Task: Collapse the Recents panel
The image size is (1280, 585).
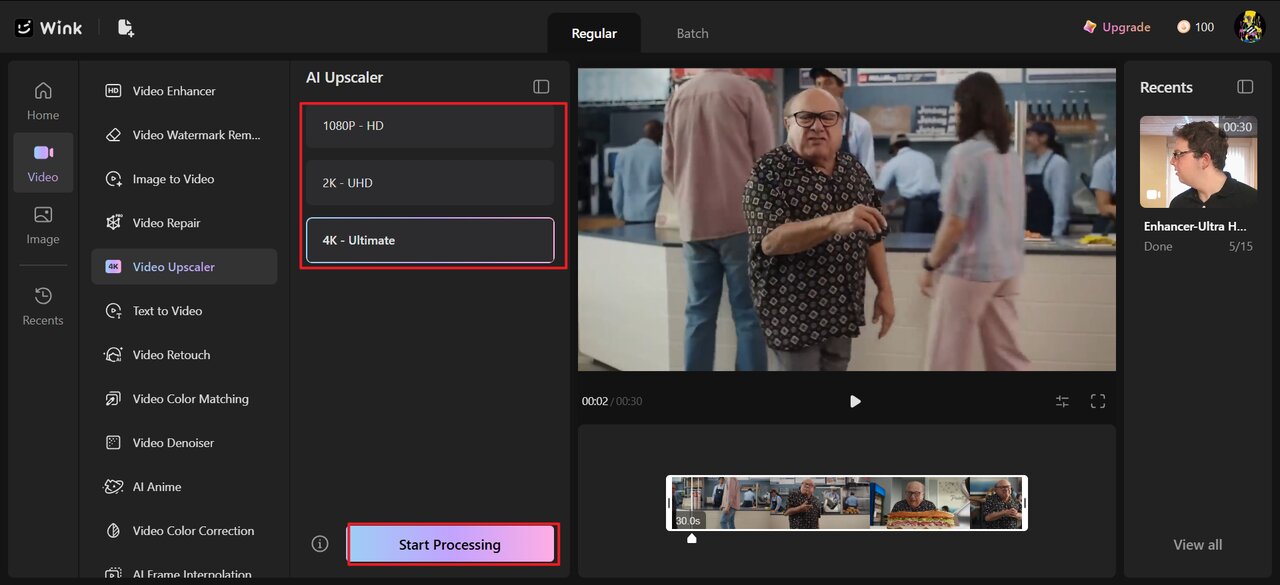Action: (x=1245, y=87)
